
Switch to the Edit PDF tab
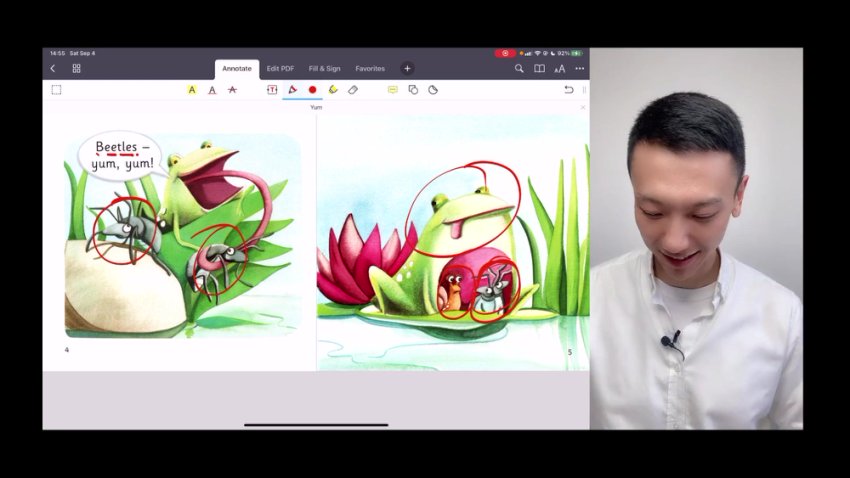click(x=280, y=69)
